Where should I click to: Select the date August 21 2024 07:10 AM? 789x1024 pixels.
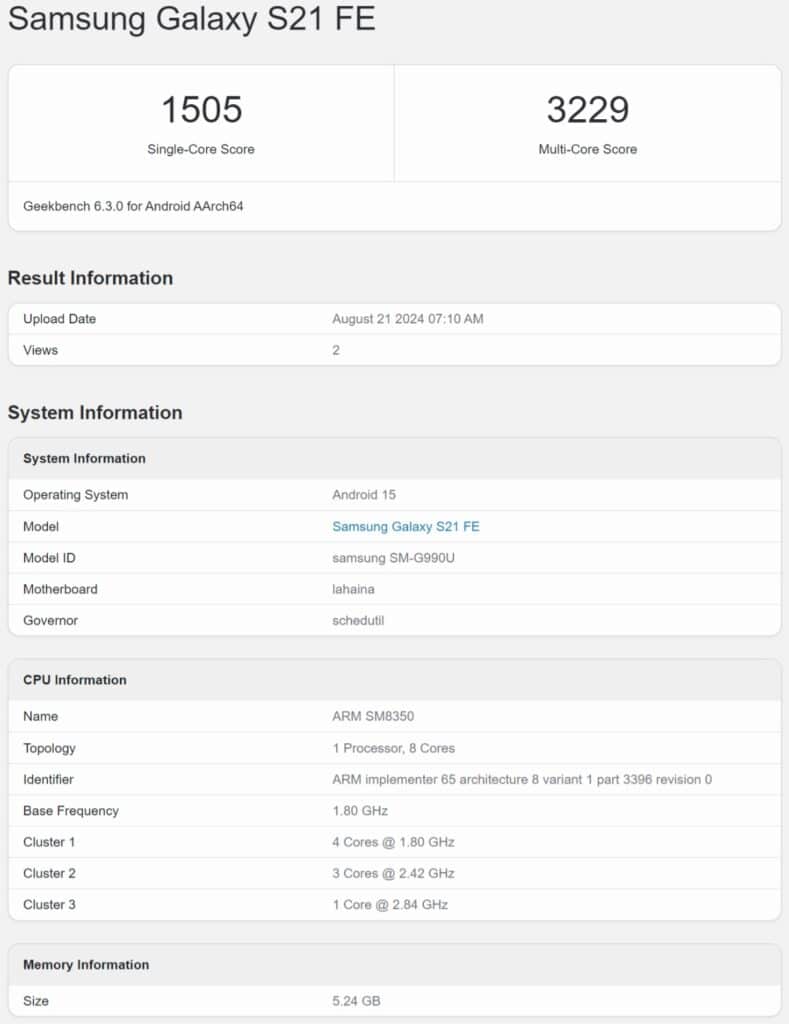(408, 319)
